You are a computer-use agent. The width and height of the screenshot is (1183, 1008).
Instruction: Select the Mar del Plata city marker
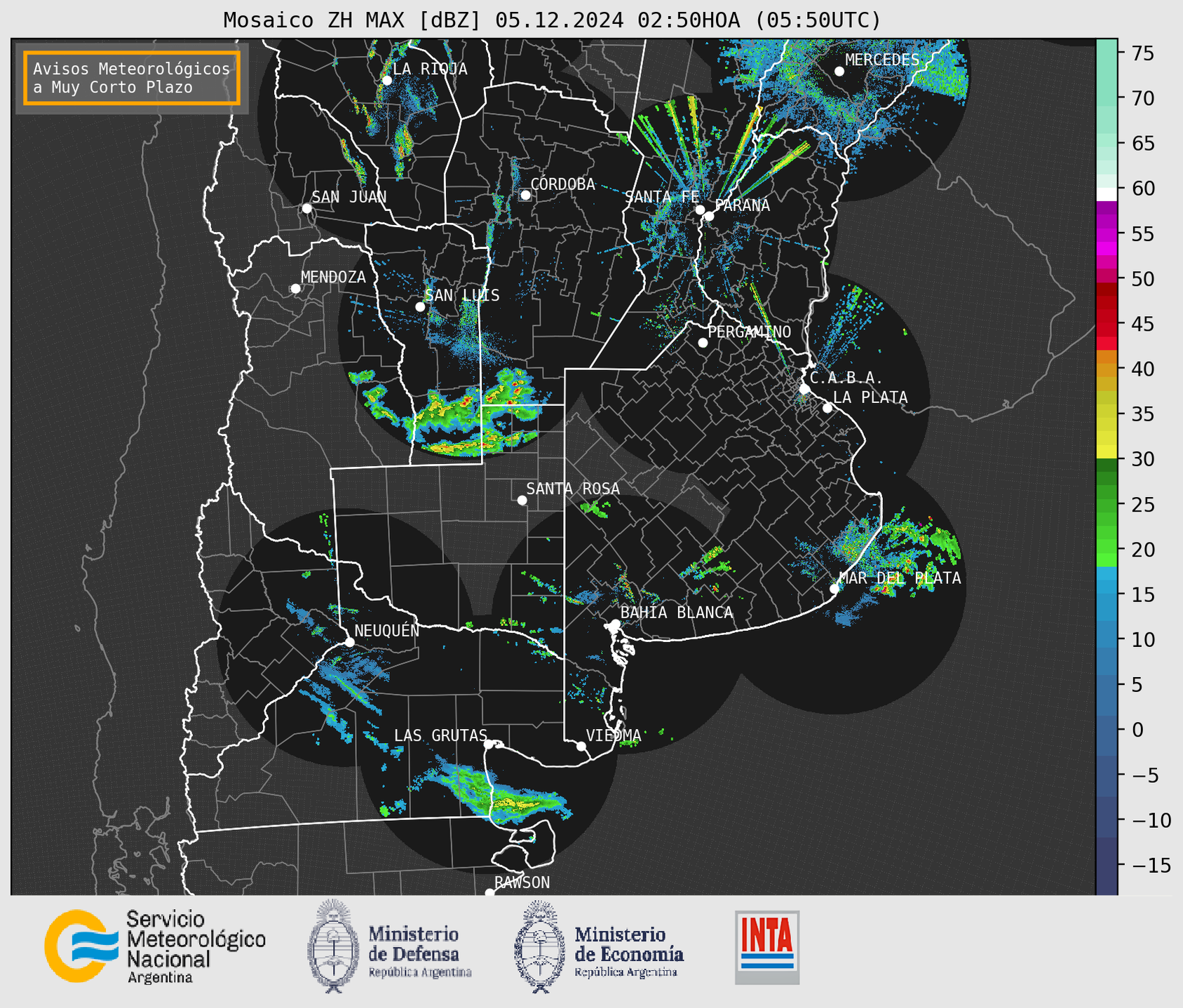pos(834,589)
